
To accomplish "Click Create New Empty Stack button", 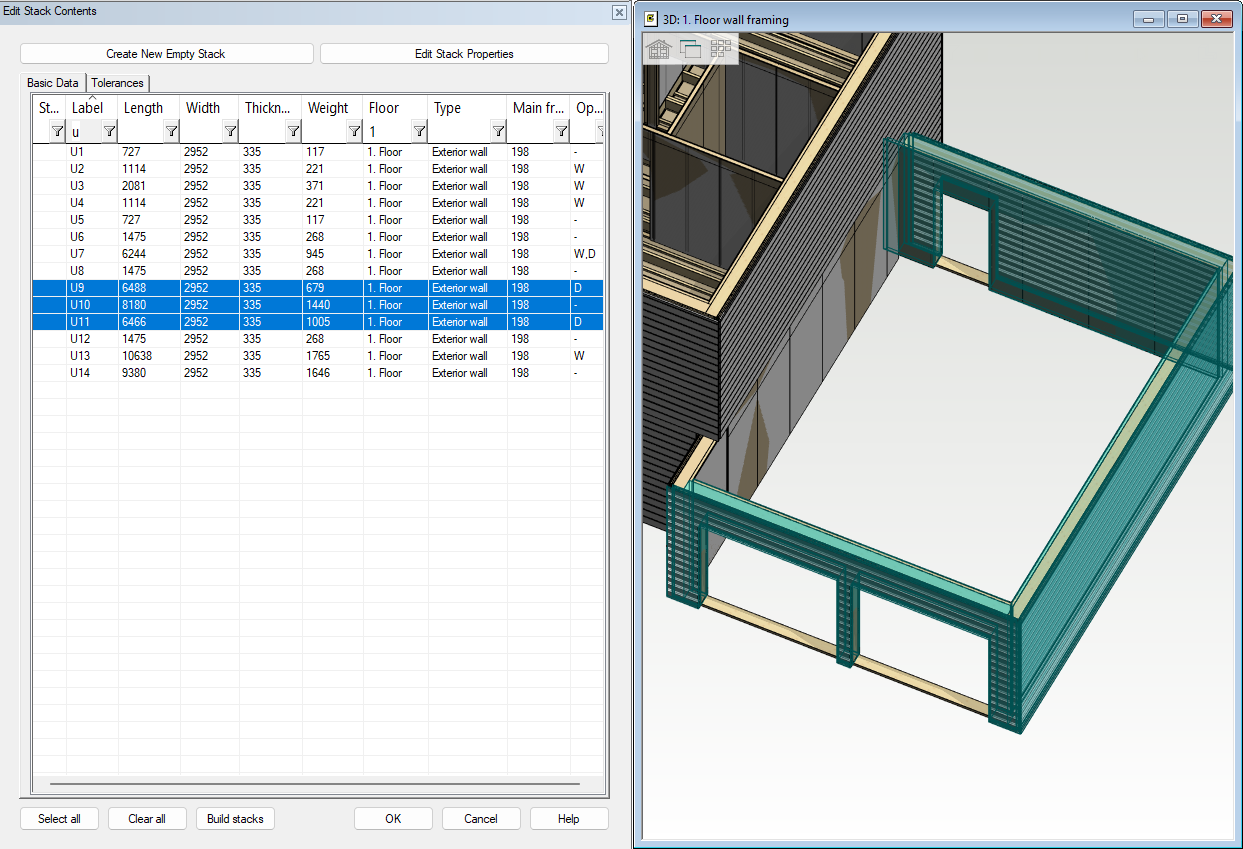I will (x=166, y=54).
